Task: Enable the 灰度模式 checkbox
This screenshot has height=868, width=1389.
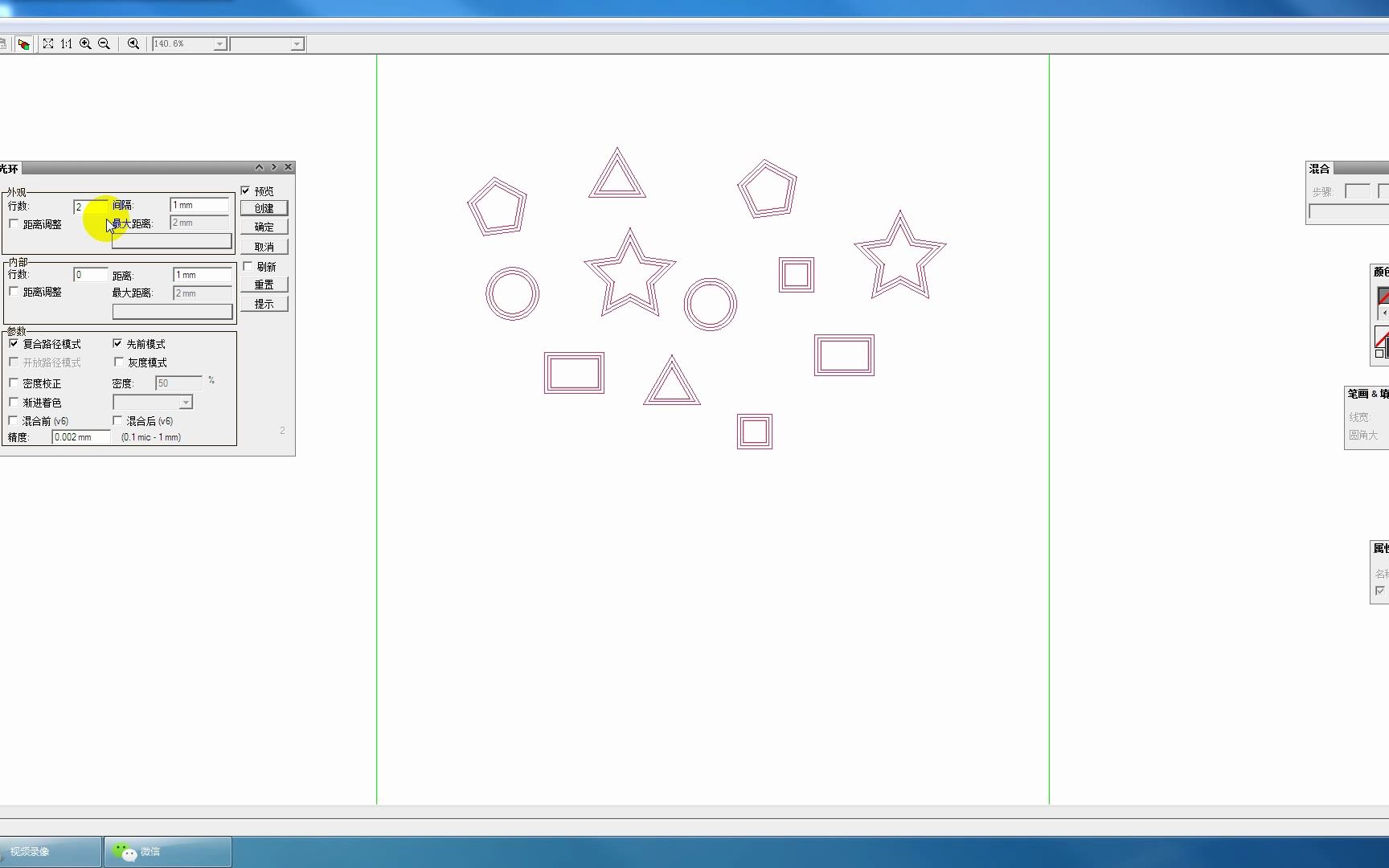Action: pyautogui.click(x=119, y=362)
